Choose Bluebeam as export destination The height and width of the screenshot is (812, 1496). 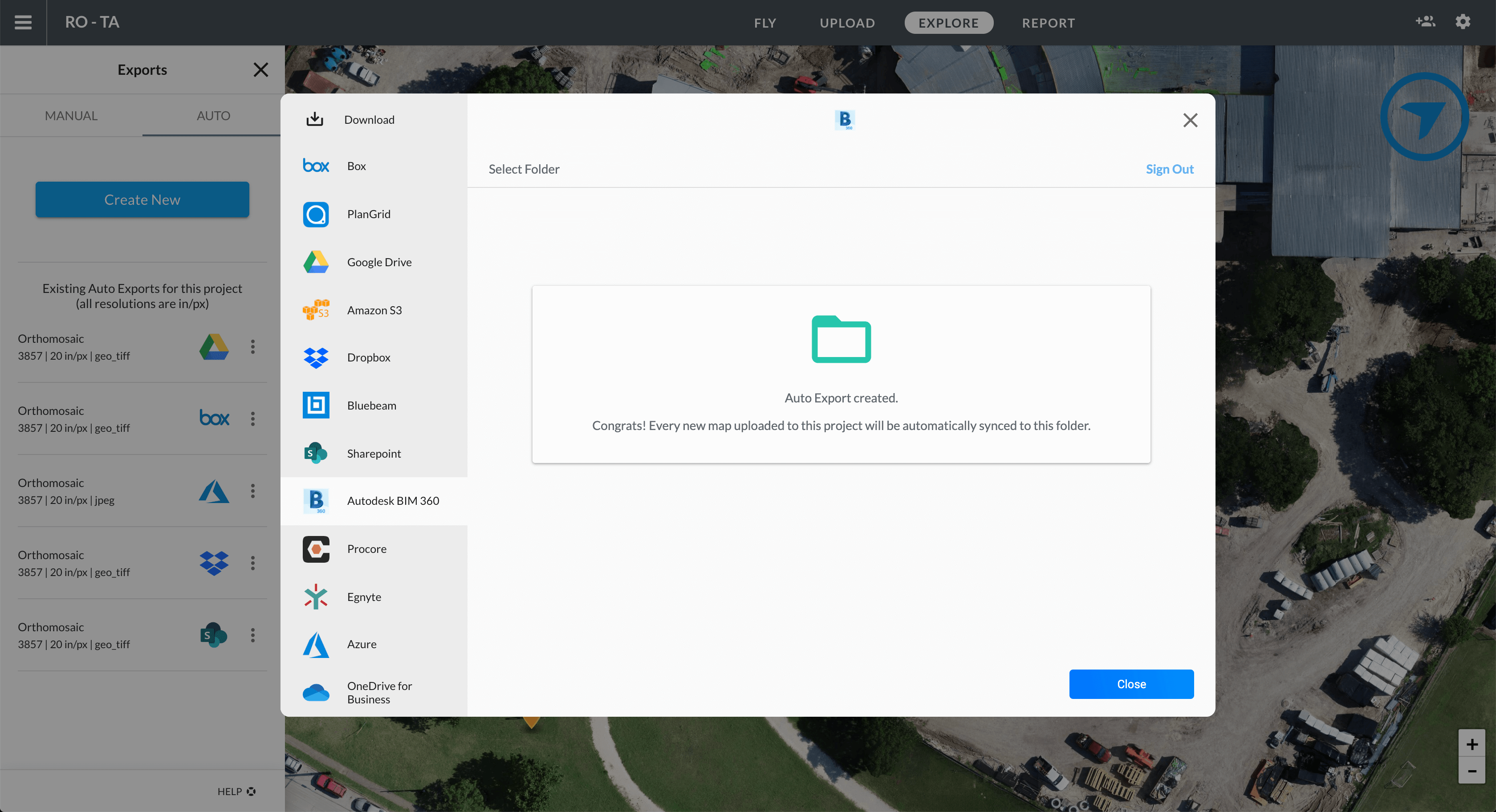tap(374, 406)
